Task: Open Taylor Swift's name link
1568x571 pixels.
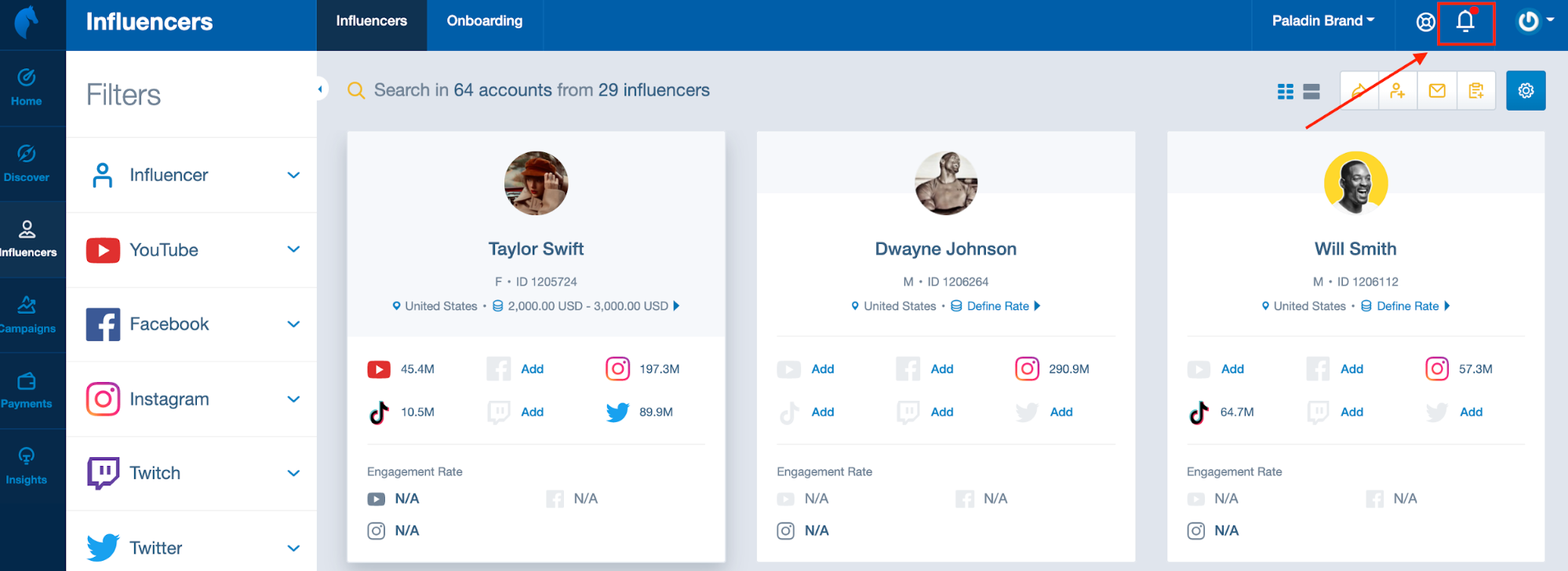Action: tap(536, 249)
